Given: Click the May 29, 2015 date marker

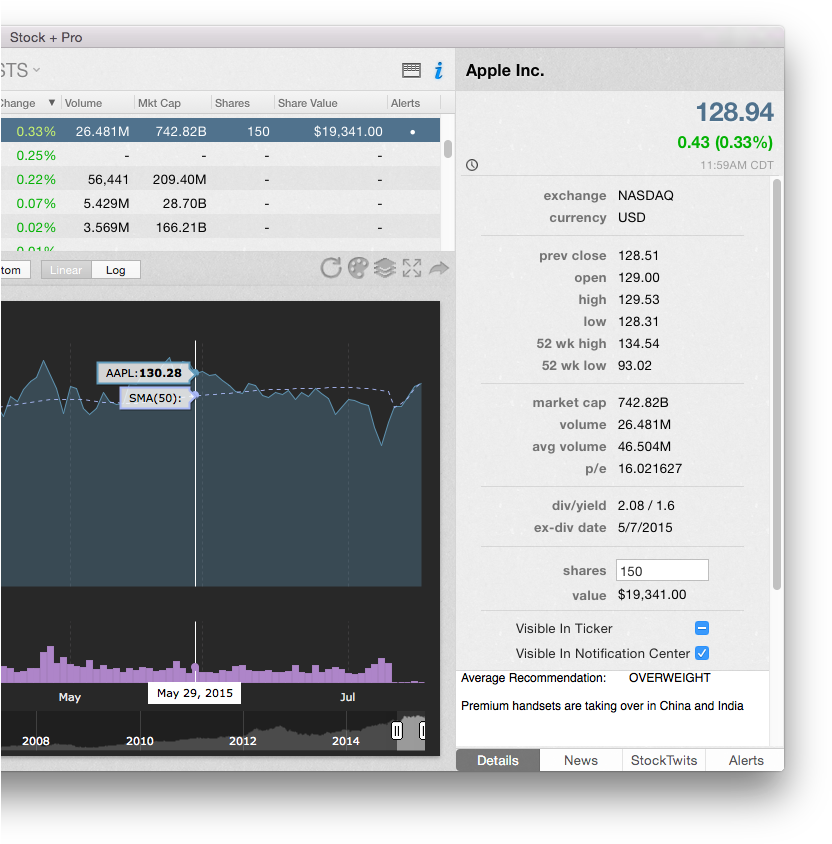Looking at the screenshot, I should [x=194, y=693].
